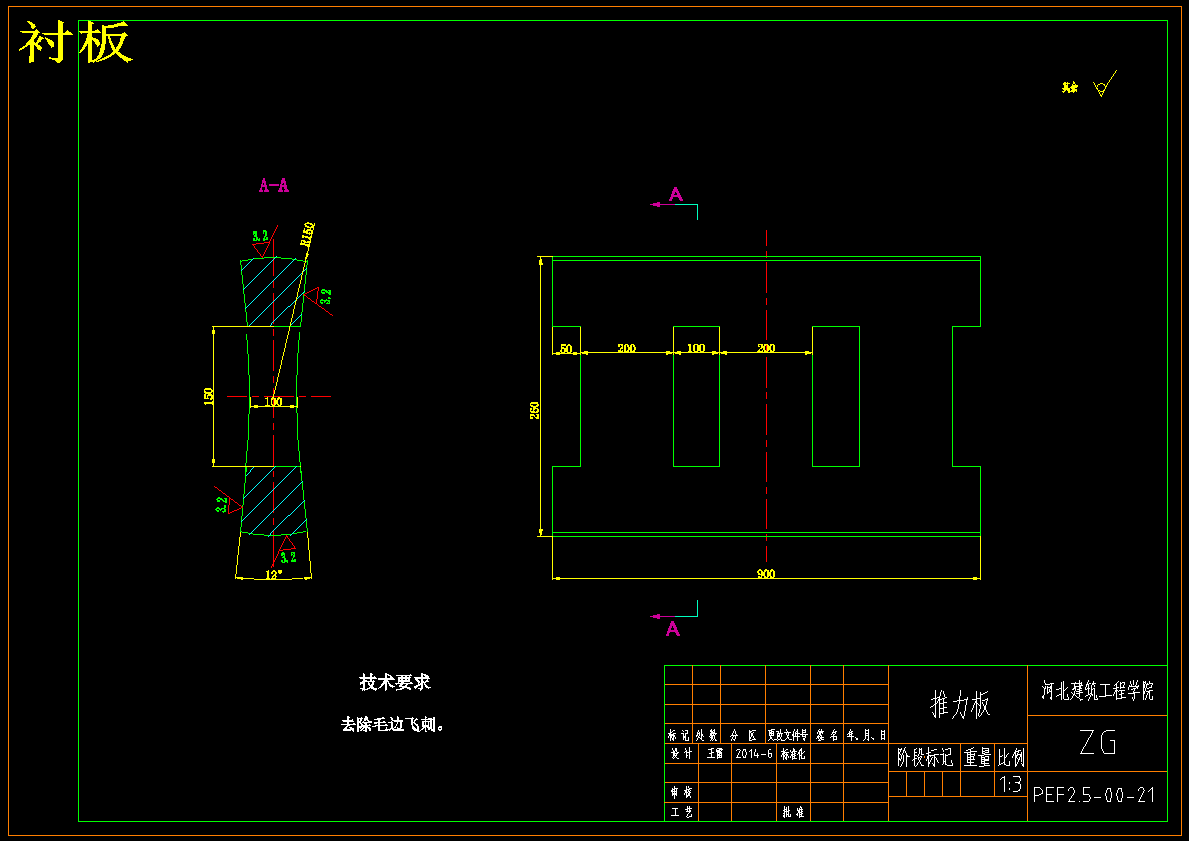Screen dimensions: 1189x841
Task: Click the 900 overall length dimension
Action: pos(766,574)
